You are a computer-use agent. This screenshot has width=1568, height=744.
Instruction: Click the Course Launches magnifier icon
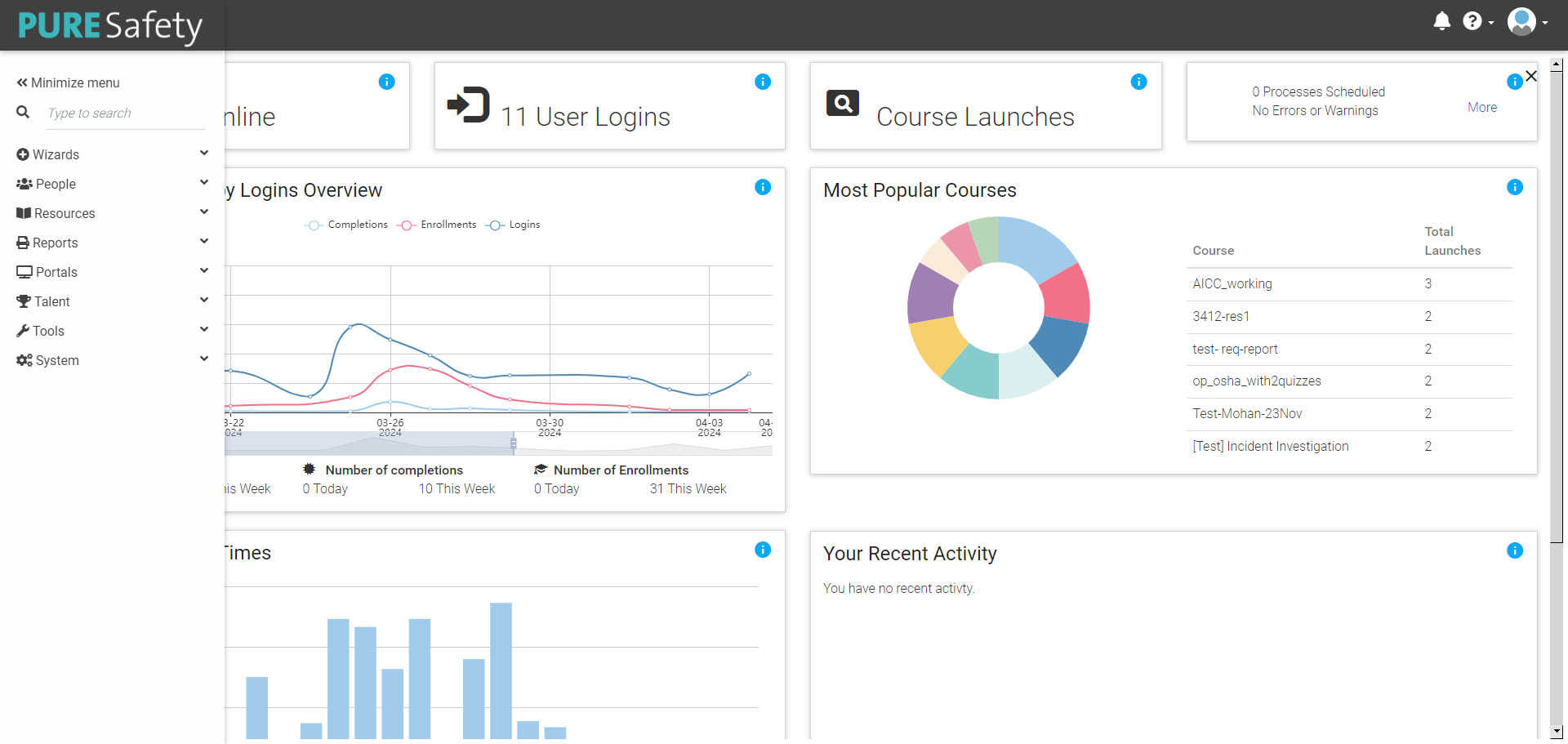[842, 104]
